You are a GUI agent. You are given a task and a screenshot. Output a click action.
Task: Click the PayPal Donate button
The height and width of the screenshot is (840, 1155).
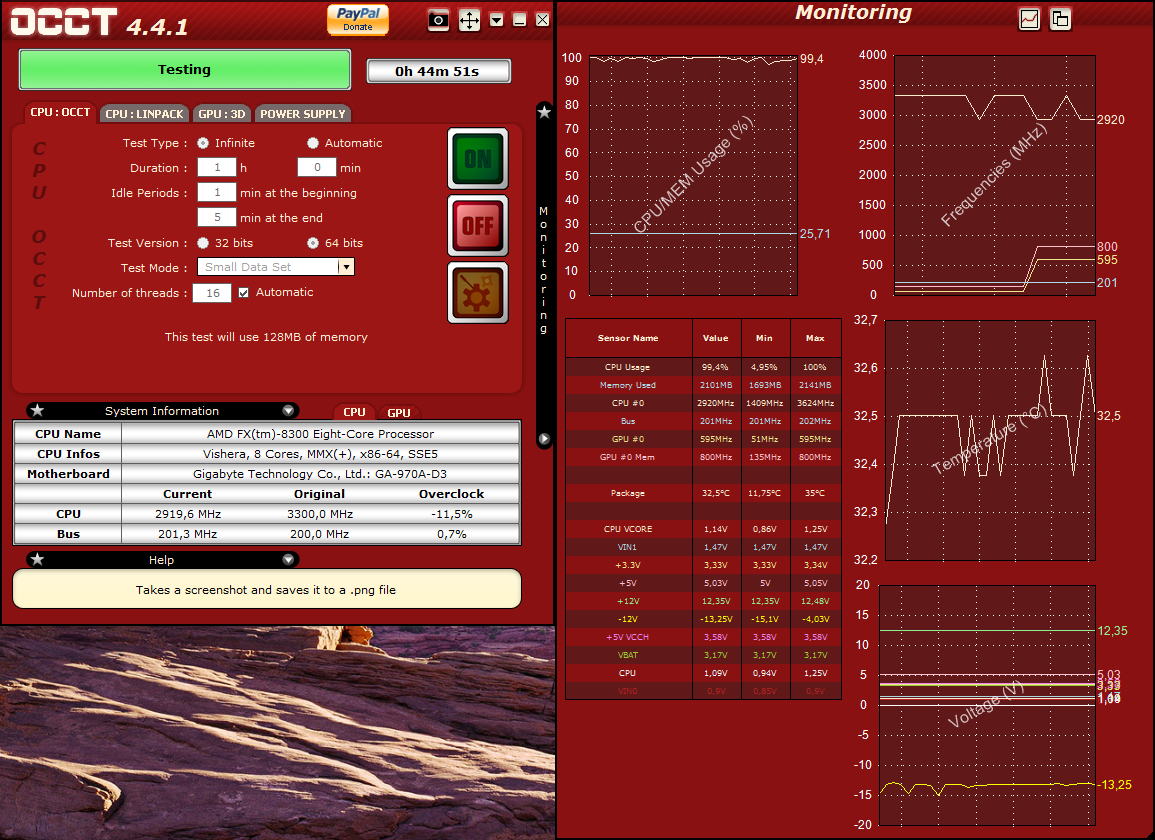358,19
